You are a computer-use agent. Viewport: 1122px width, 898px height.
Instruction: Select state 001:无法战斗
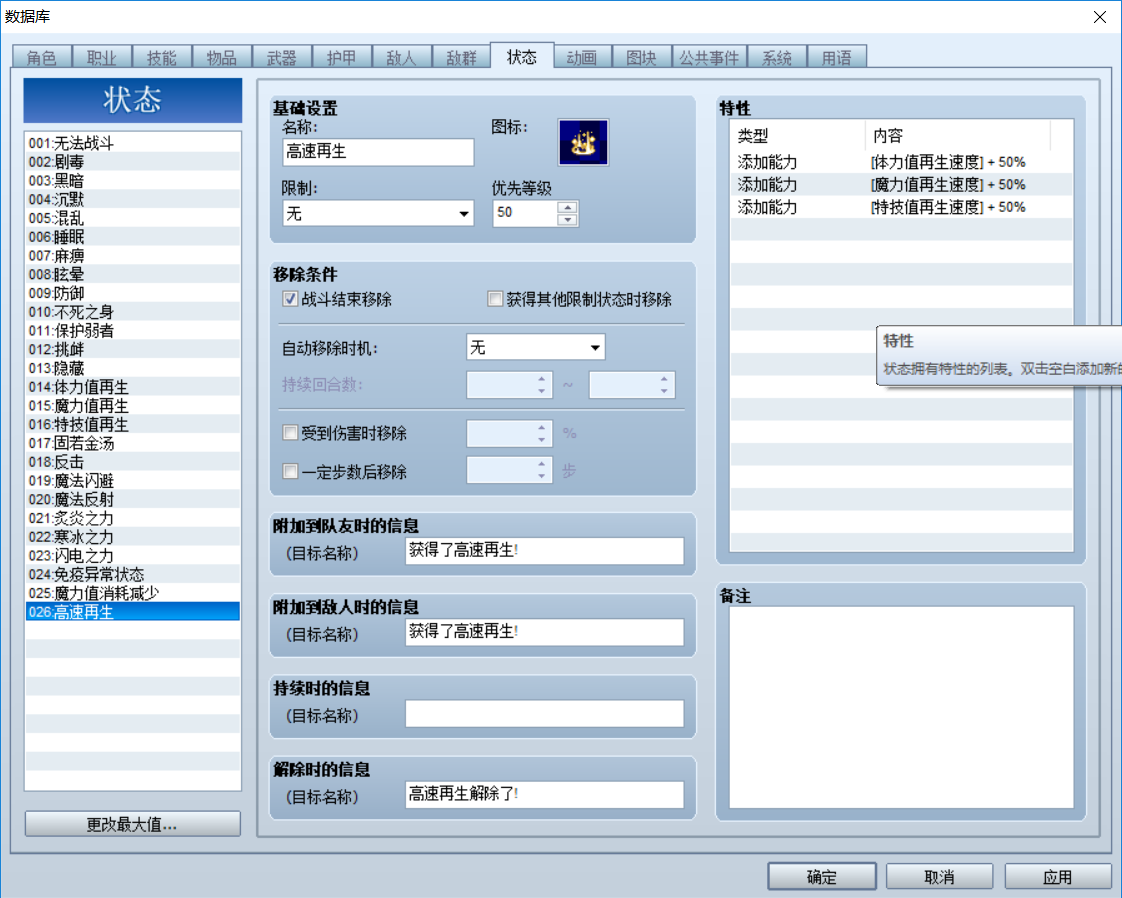coord(132,143)
